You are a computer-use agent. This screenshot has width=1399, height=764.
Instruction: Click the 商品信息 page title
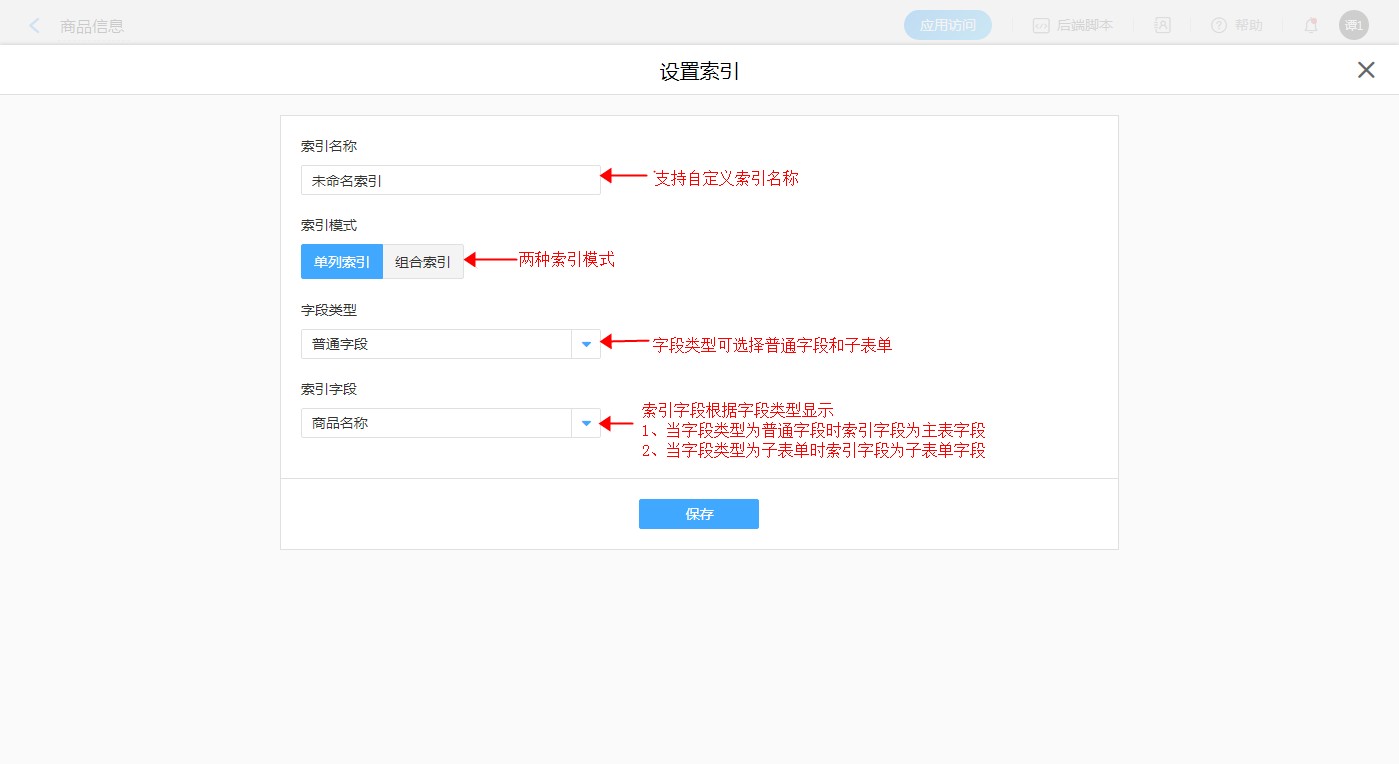[x=92, y=26]
